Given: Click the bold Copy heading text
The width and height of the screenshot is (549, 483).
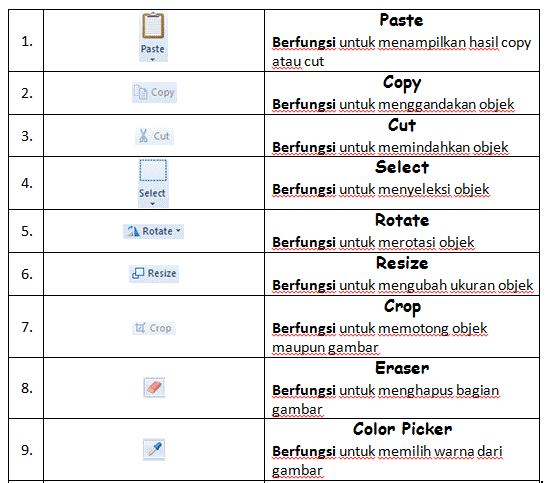Looking at the screenshot, I should (402, 83).
